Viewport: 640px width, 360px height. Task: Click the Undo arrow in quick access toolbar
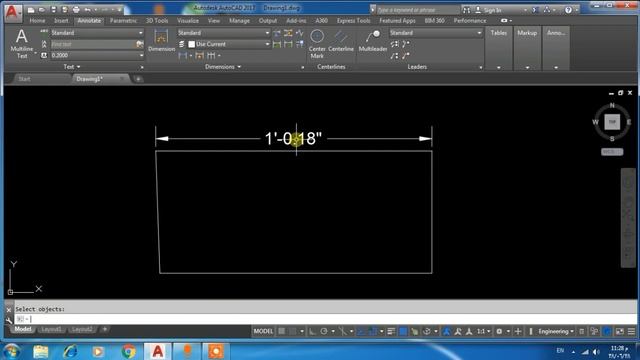coord(87,9)
